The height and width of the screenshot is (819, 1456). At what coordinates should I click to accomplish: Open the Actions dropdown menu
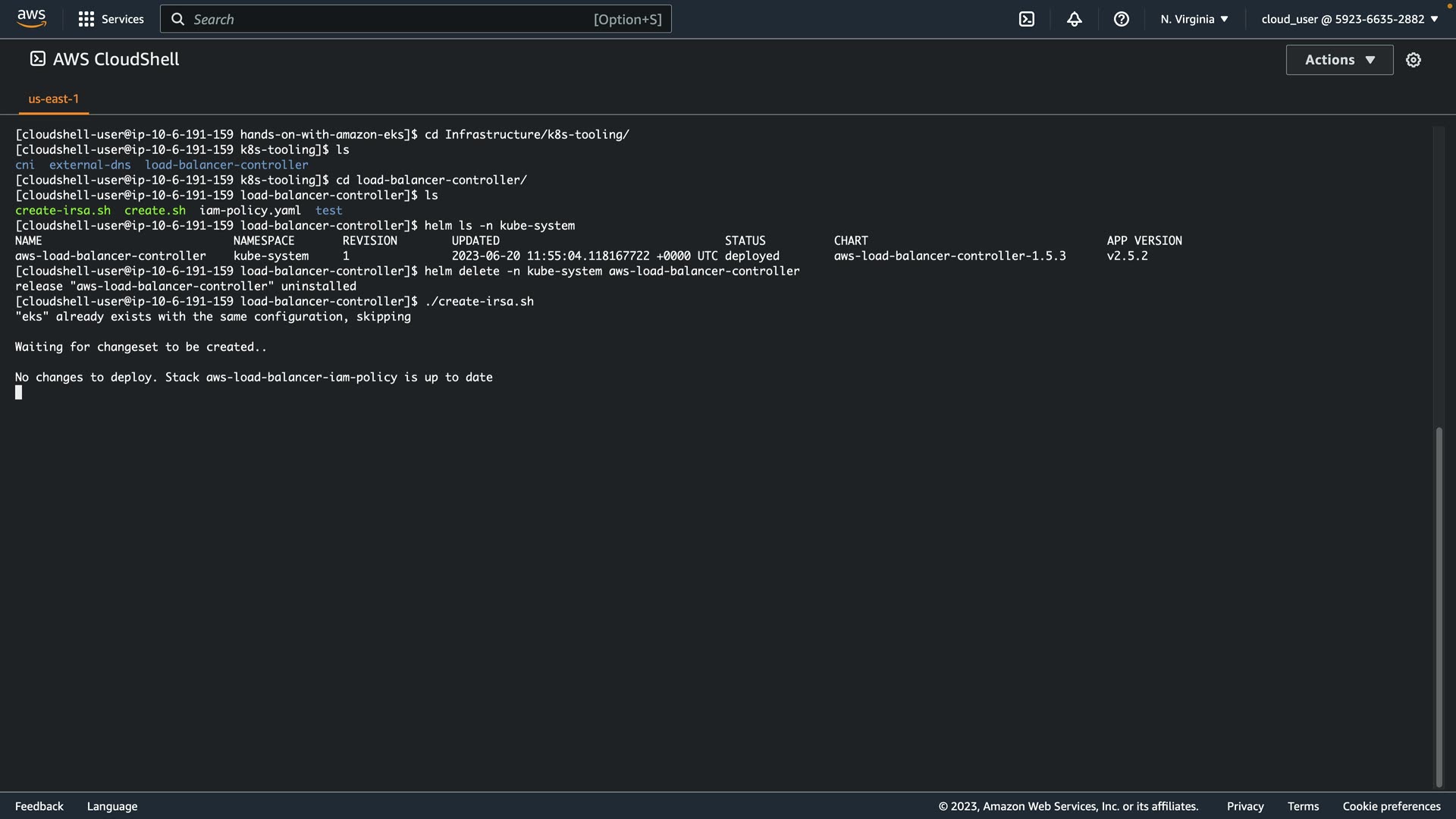pyautogui.click(x=1339, y=60)
